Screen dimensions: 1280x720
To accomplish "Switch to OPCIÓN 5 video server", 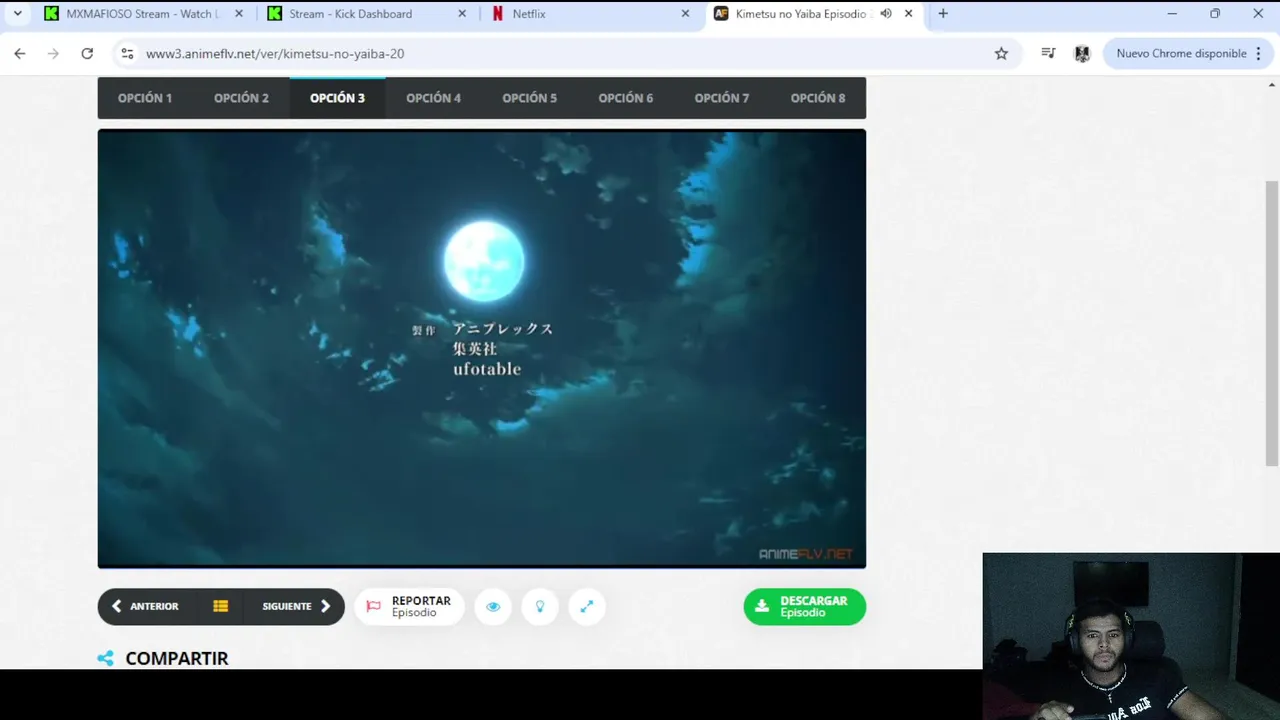I will coord(529,98).
